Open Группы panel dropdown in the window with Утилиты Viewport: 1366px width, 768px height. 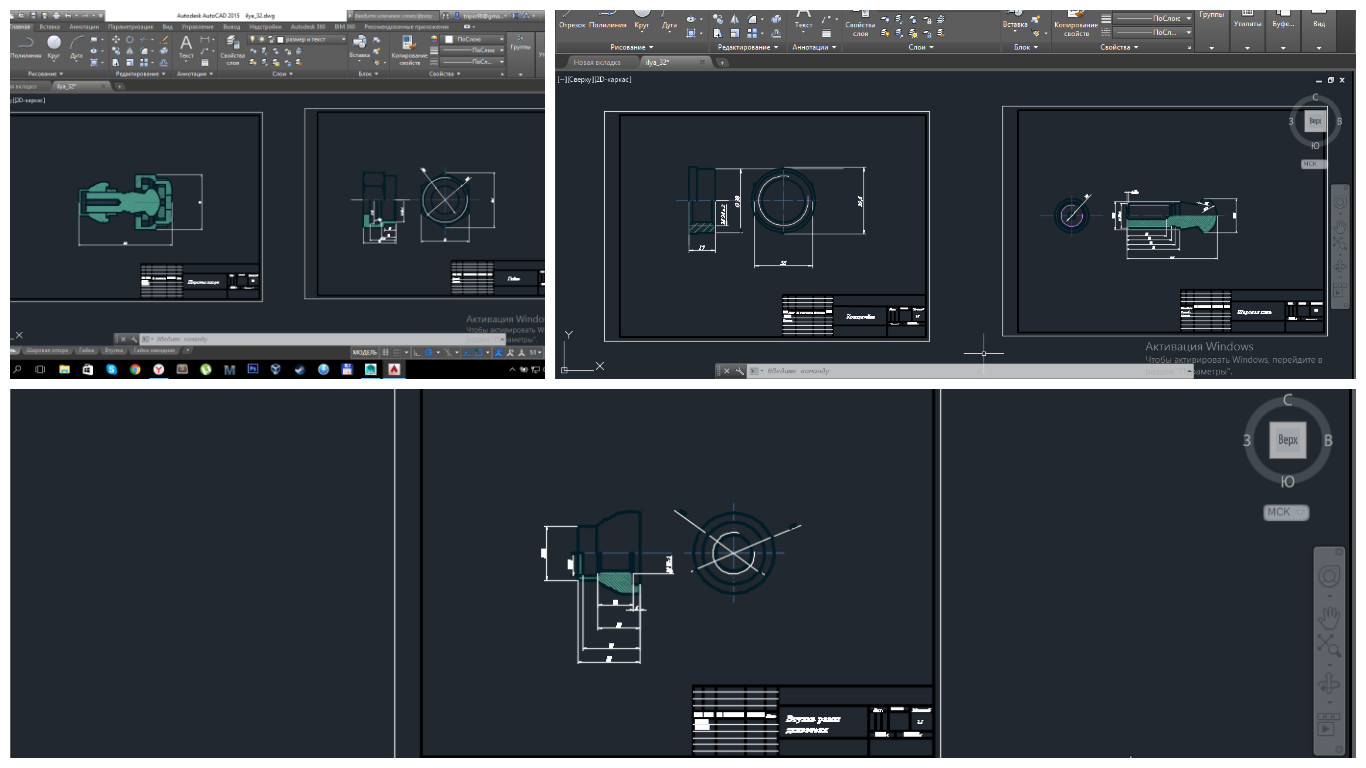(x=1211, y=47)
